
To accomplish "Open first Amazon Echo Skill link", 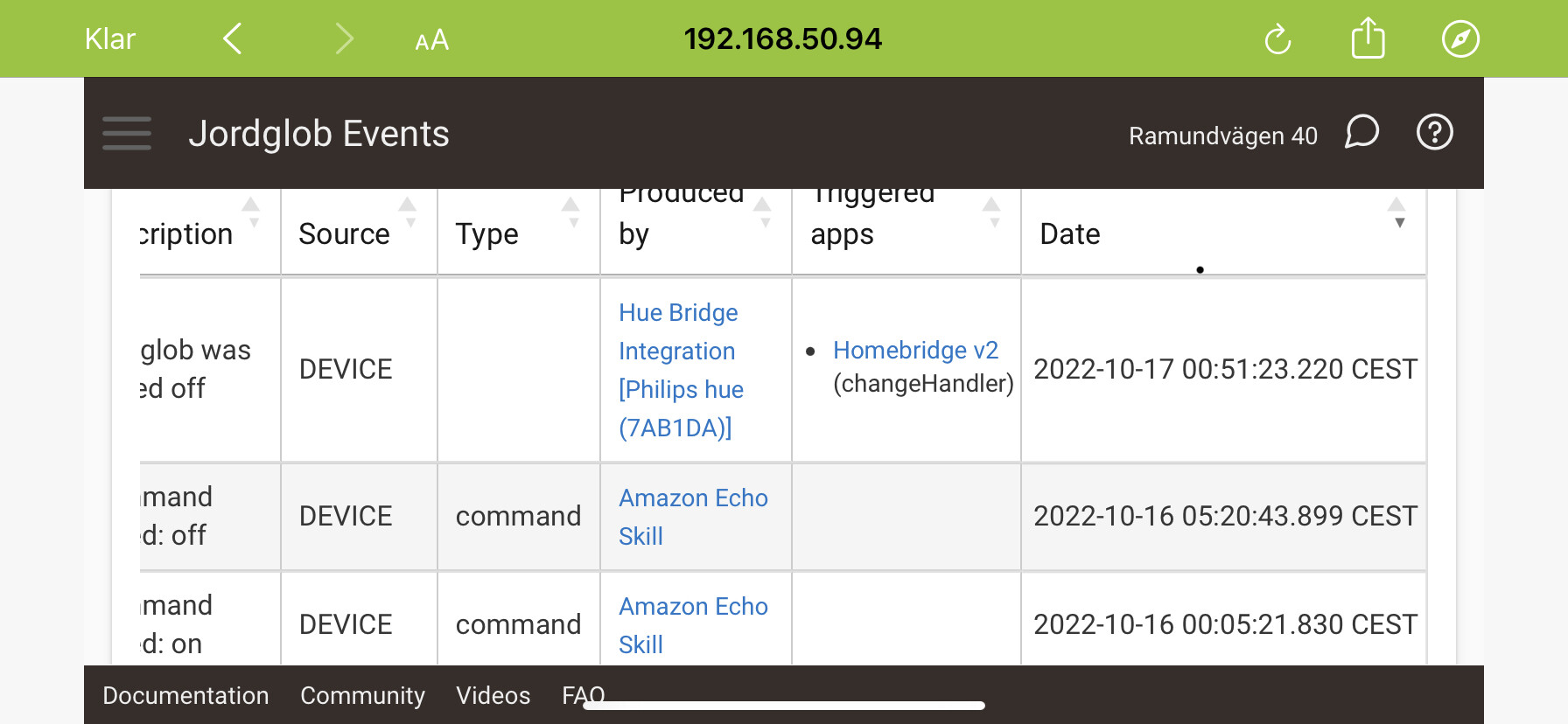I will point(693,517).
